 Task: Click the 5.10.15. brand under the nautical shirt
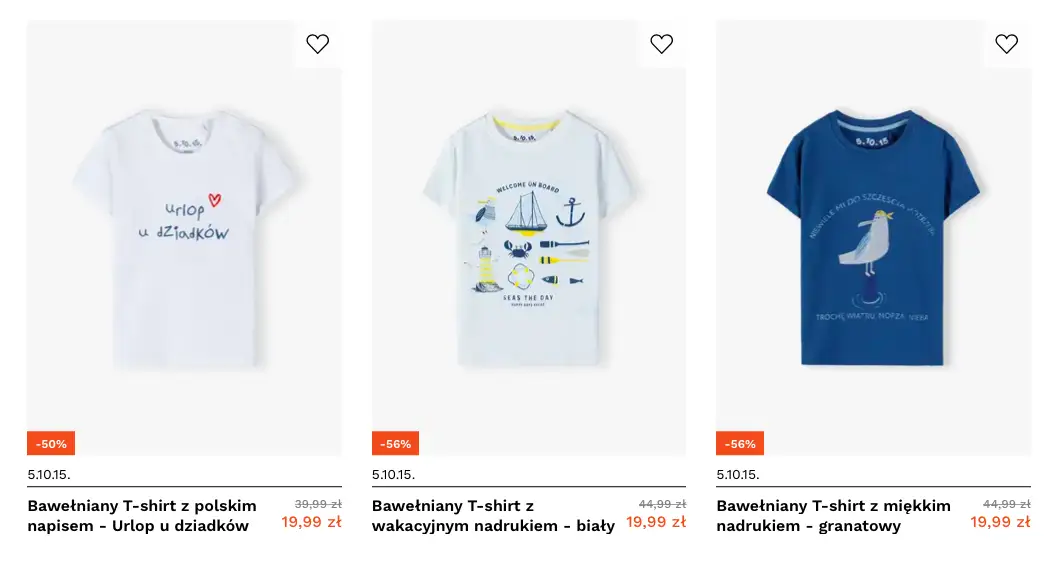[x=394, y=474]
